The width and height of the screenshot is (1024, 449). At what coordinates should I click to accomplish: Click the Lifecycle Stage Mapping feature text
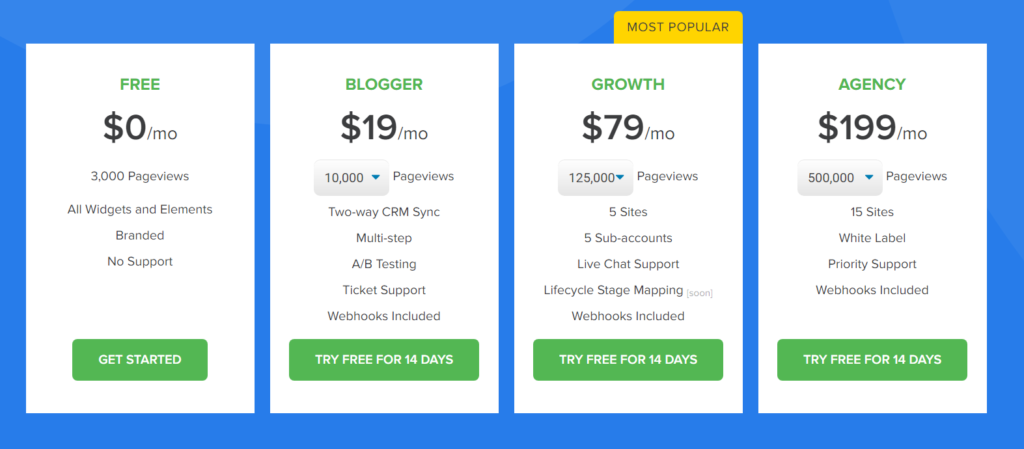[x=613, y=290]
